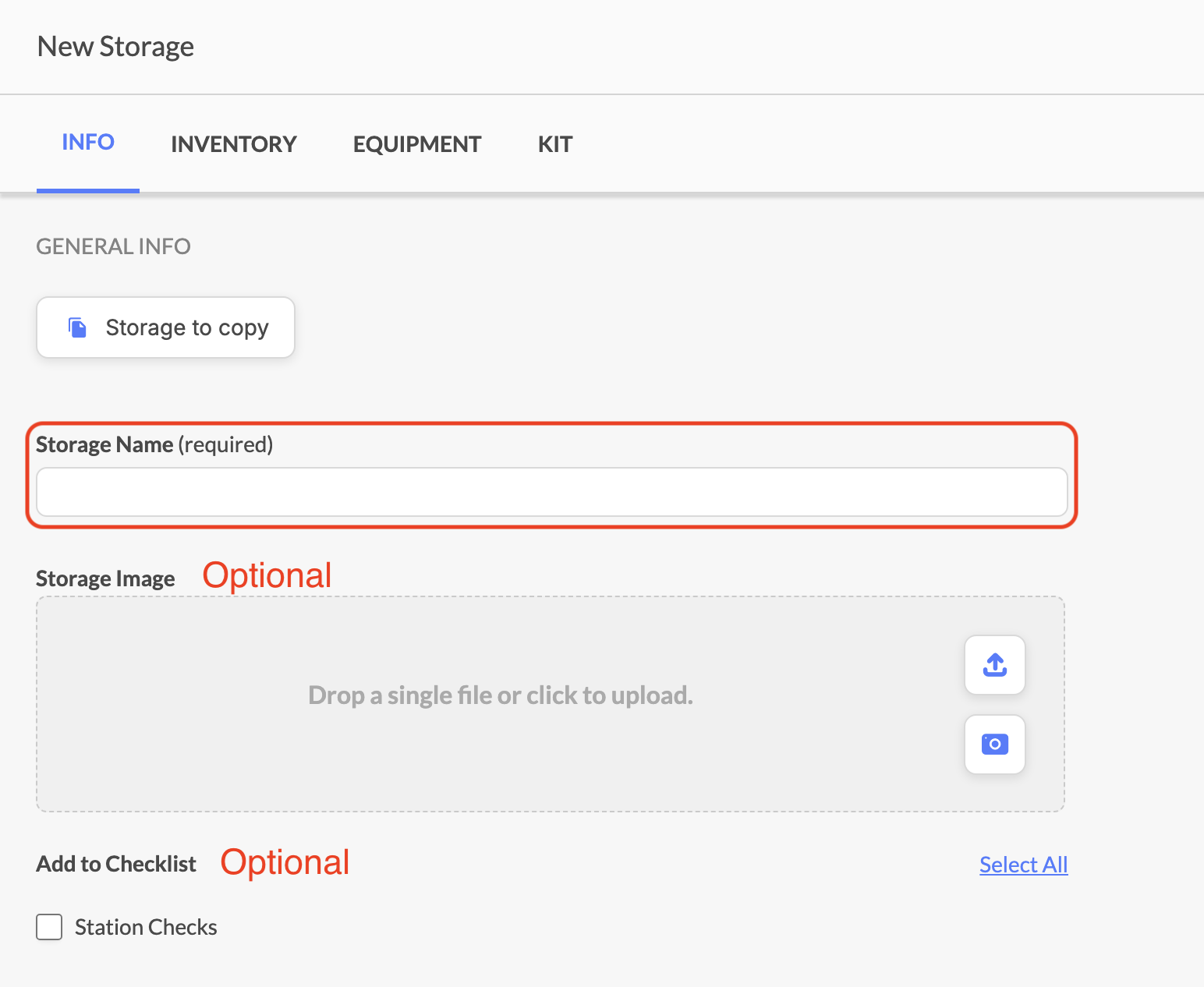
Task: Go to the EQUIPMENT tab
Action: pos(417,144)
